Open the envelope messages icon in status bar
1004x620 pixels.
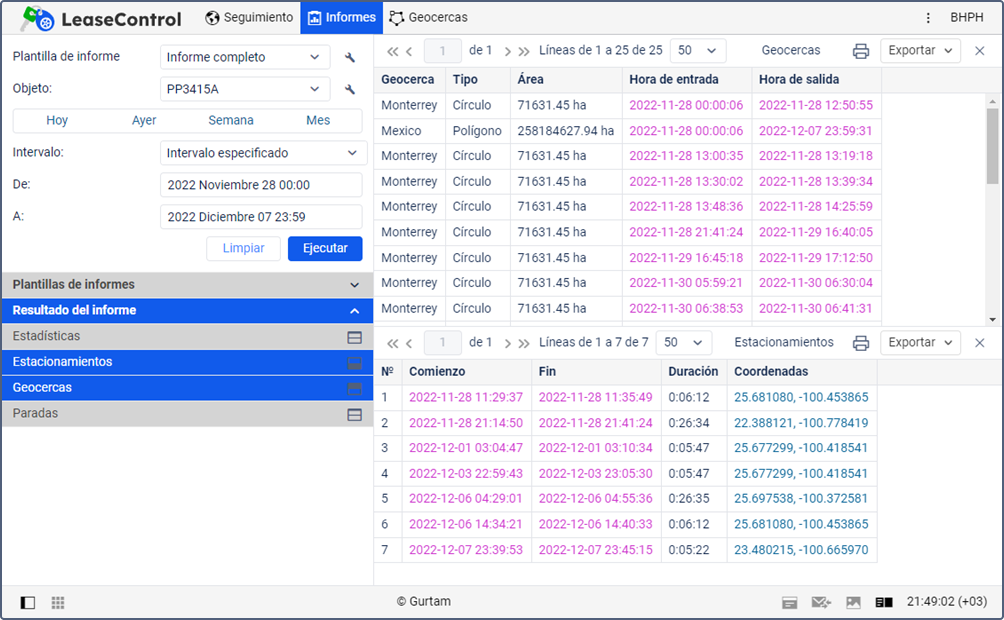(820, 602)
